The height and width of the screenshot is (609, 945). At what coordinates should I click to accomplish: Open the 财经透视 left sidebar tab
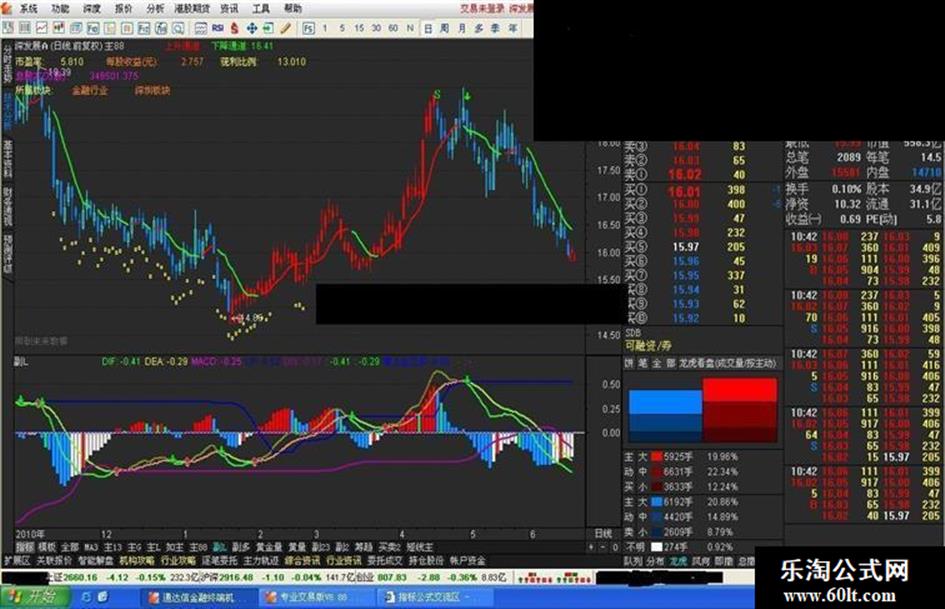[8, 206]
